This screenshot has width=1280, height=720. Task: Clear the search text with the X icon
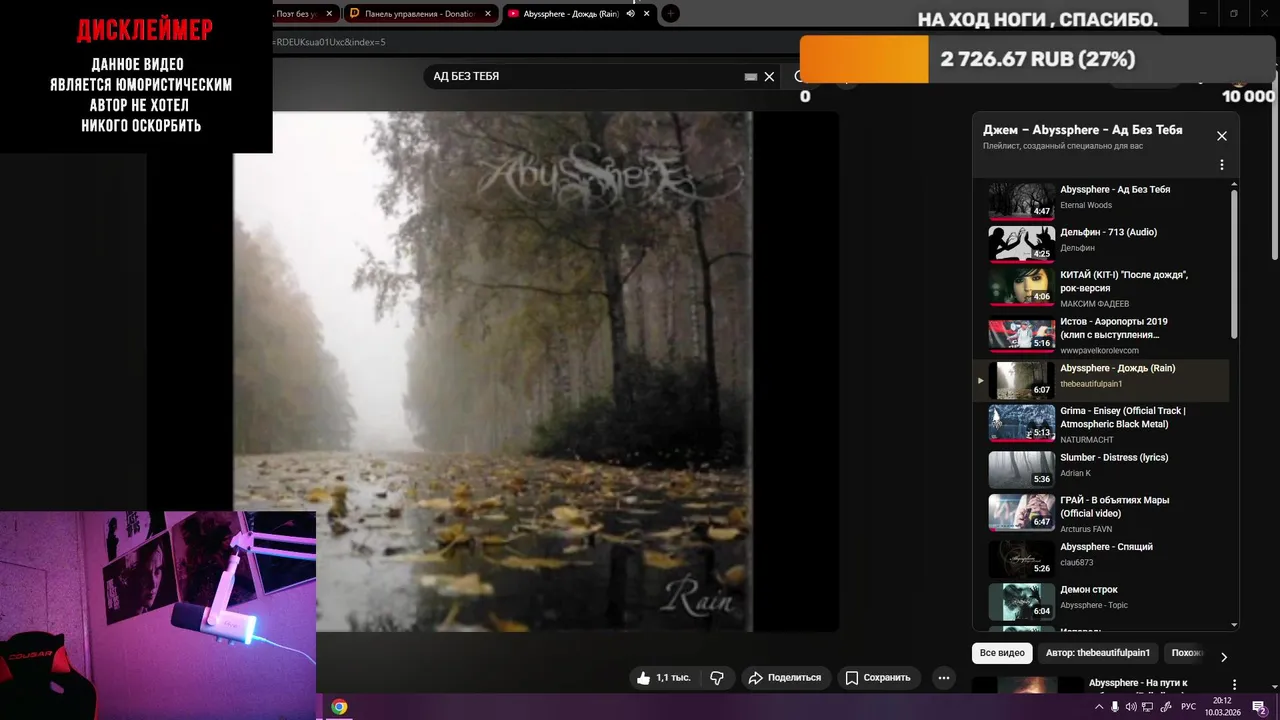click(x=769, y=77)
